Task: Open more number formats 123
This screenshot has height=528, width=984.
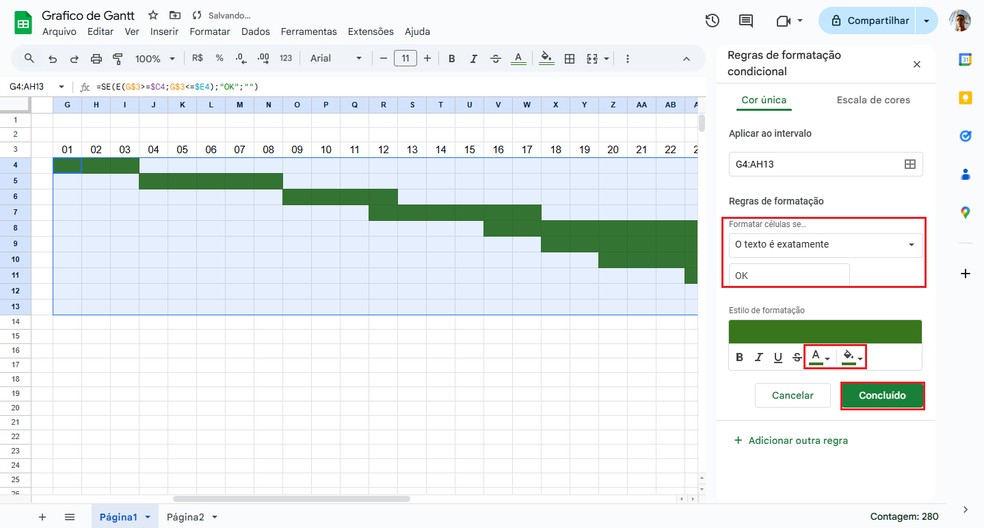Action: 286,58
